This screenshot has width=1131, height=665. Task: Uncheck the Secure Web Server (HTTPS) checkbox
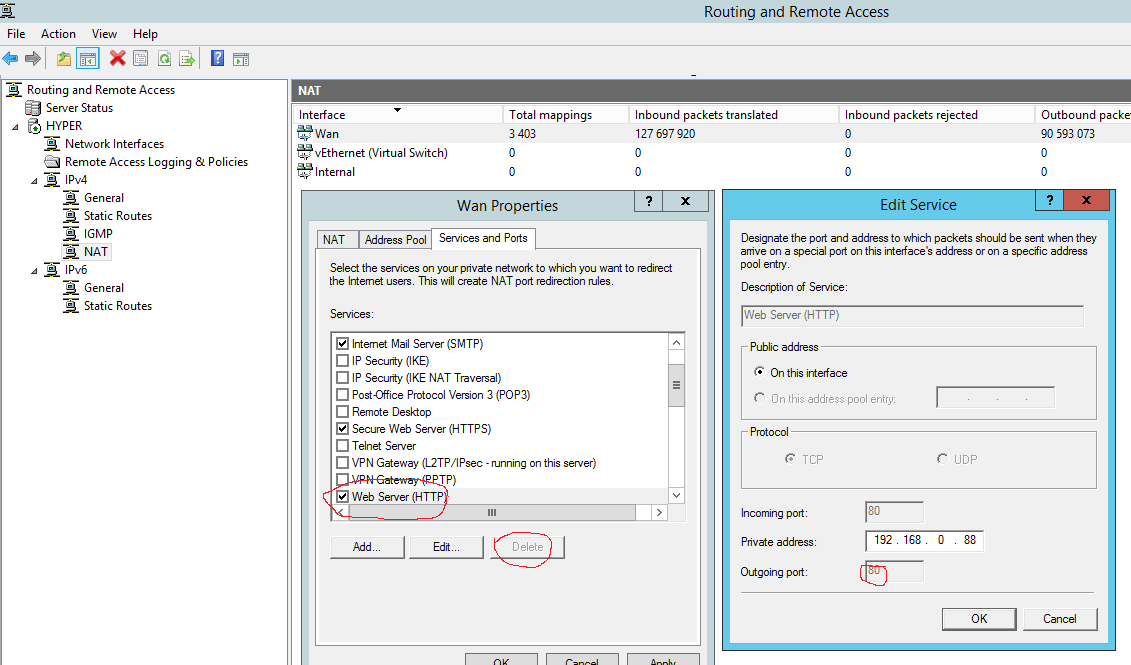pyautogui.click(x=343, y=429)
